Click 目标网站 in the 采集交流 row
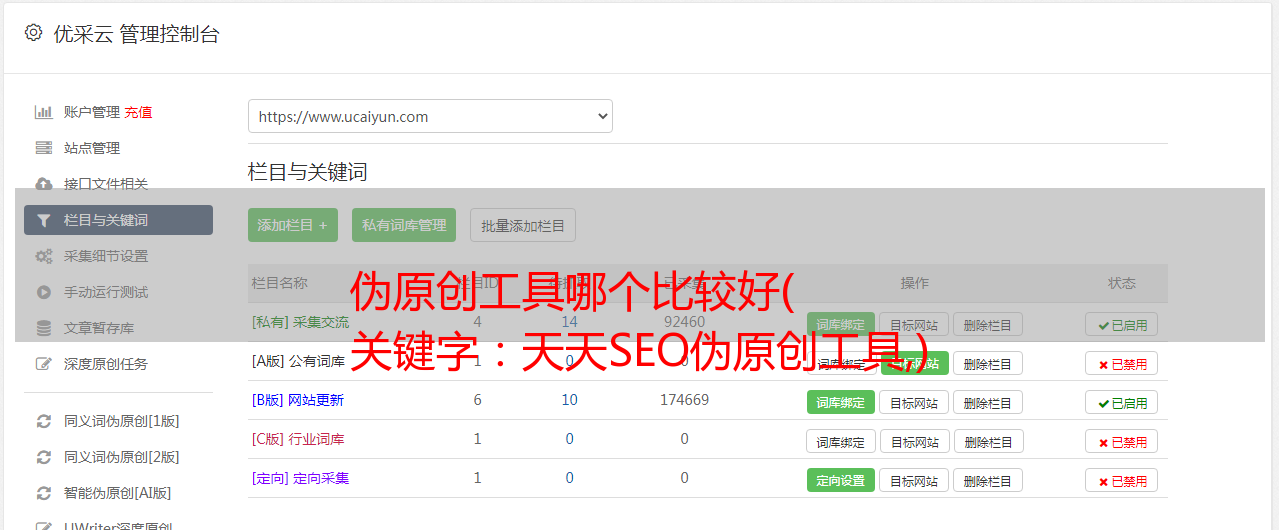The height and width of the screenshot is (530, 1279). [x=914, y=324]
